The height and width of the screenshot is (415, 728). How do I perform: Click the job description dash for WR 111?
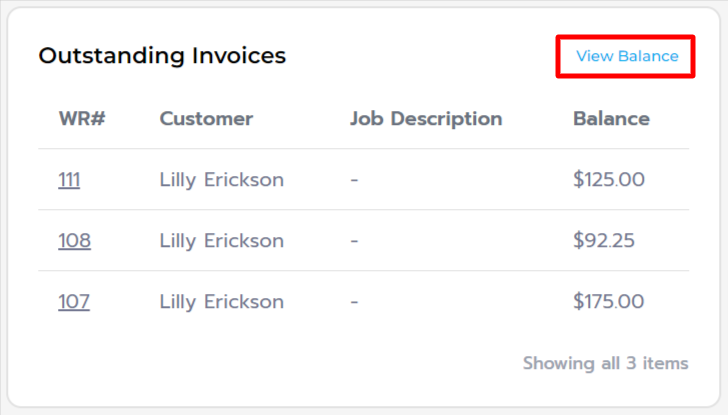[x=354, y=181]
